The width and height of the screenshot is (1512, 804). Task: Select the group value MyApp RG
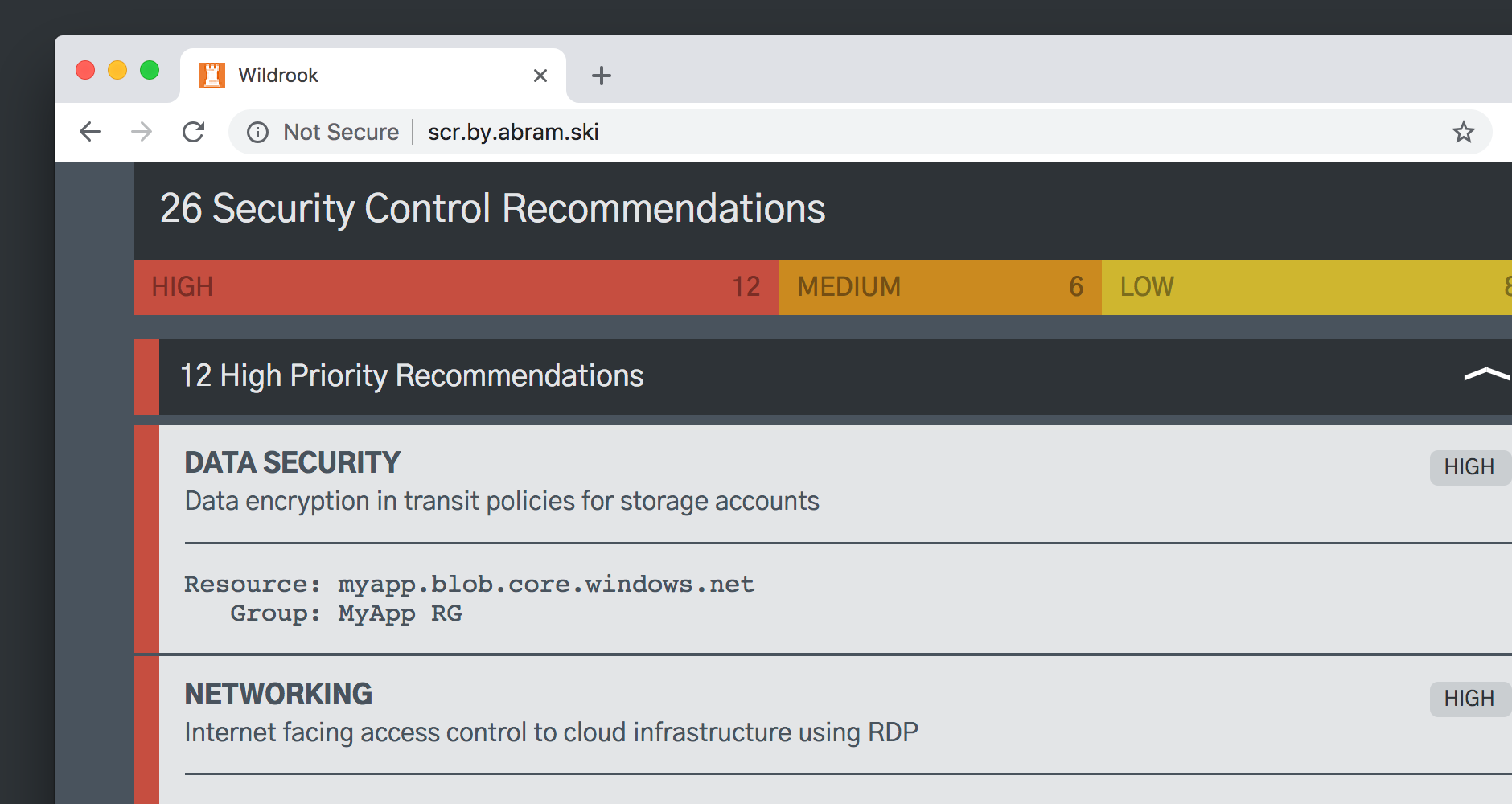(x=400, y=613)
